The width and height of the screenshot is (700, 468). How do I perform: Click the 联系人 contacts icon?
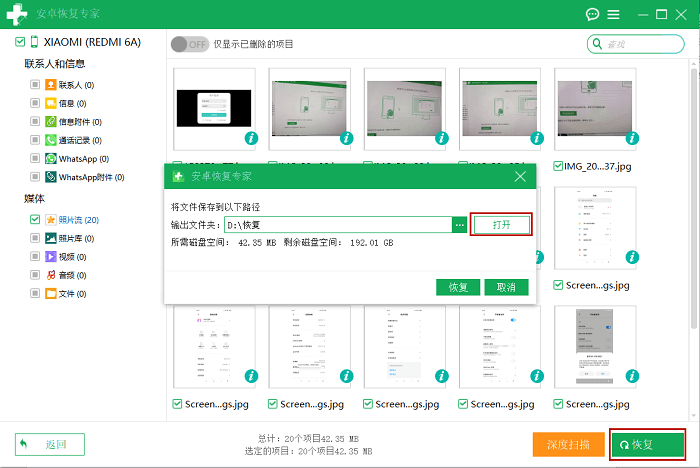(50, 85)
